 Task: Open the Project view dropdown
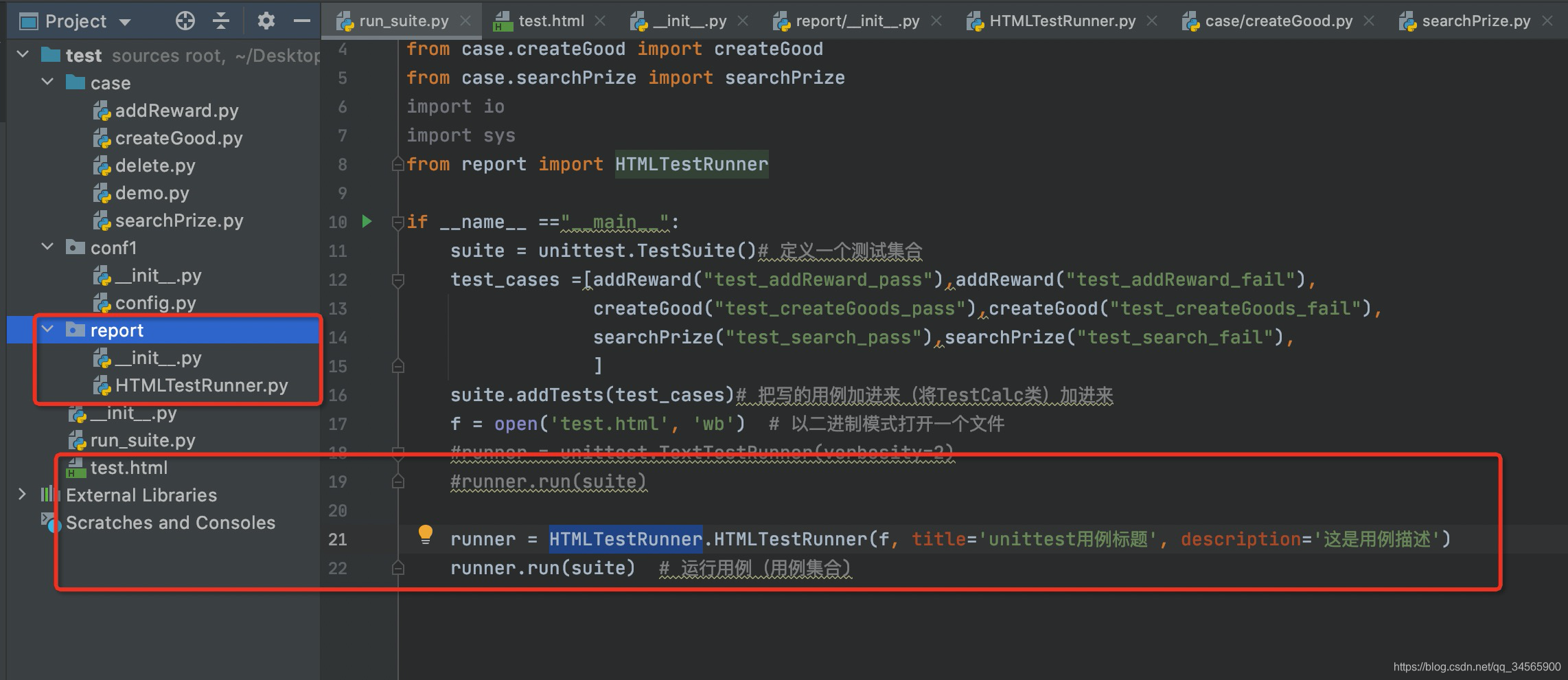coord(125,22)
